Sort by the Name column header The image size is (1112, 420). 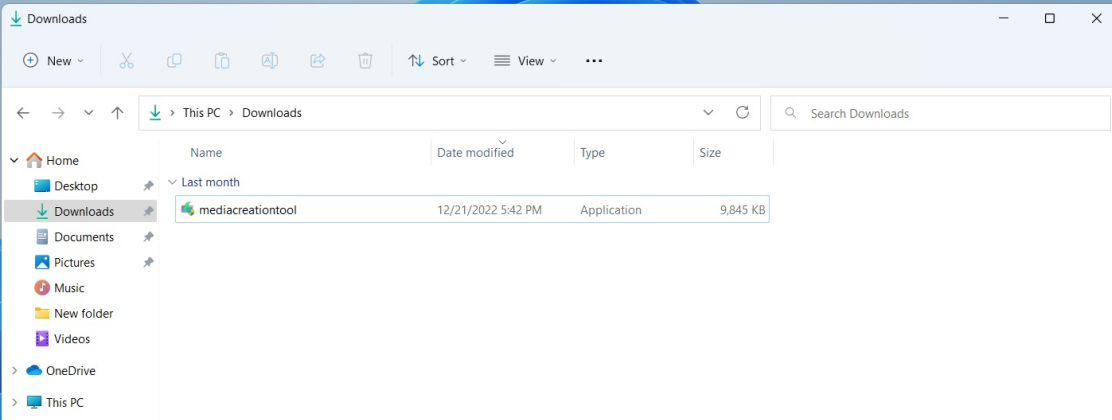pos(206,153)
